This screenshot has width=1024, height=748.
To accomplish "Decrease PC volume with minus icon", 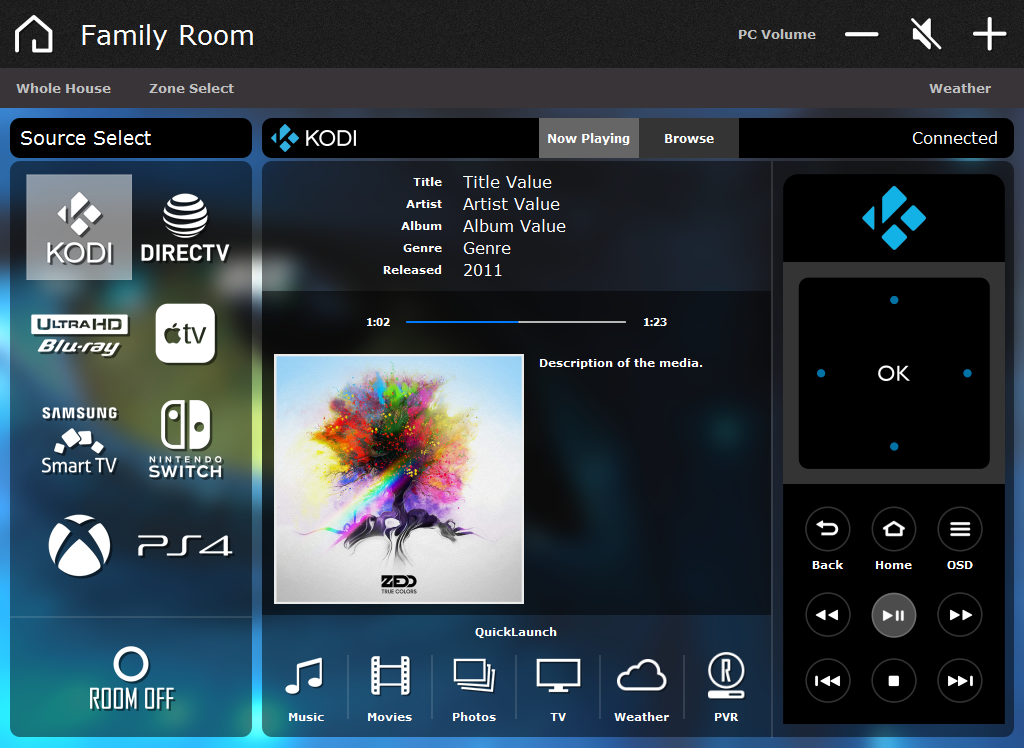I will pyautogui.click(x=861, y=34).
